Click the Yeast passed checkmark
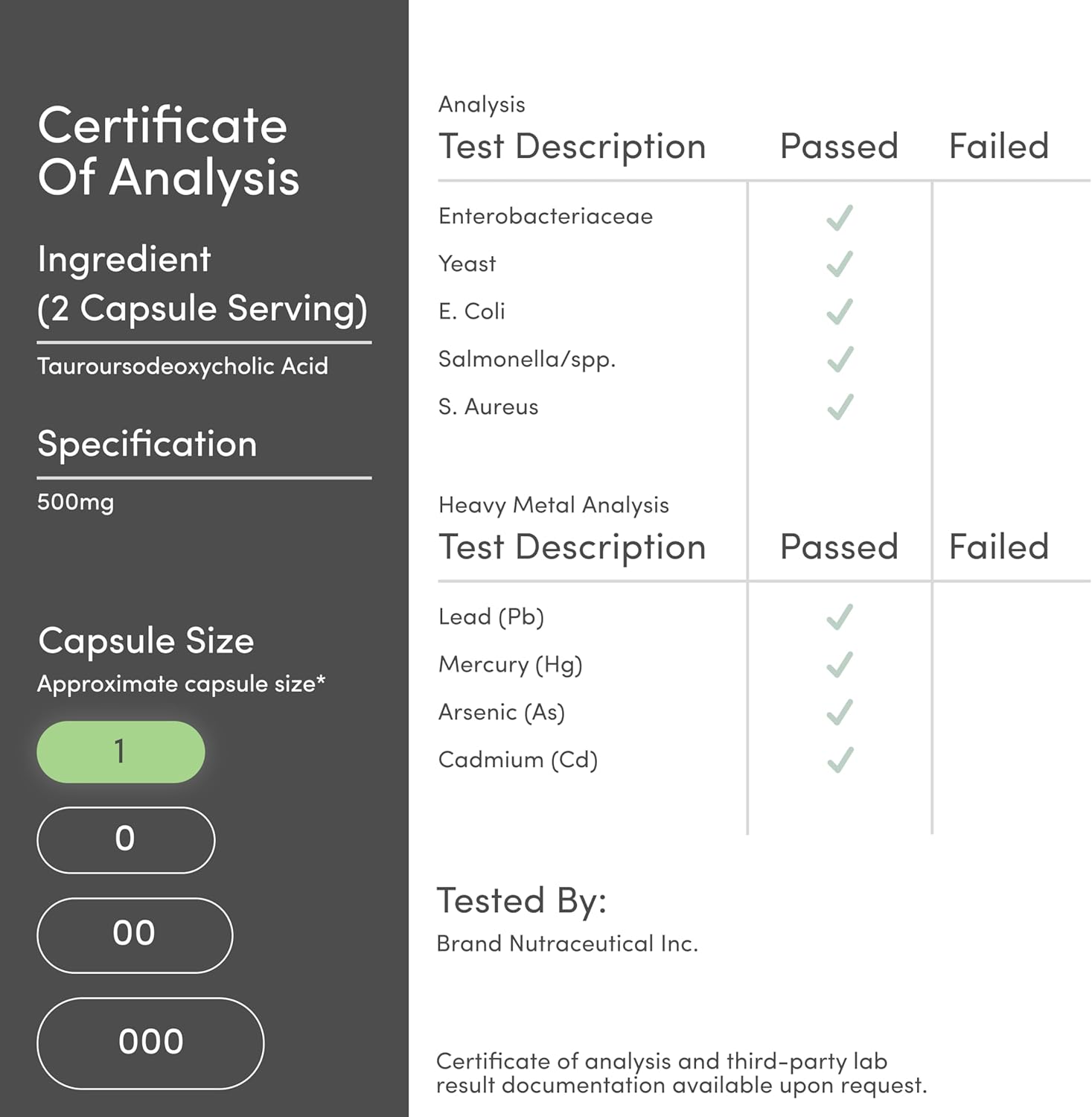The height and width of the screenshot is (1117, 1092). coord(840,264)
